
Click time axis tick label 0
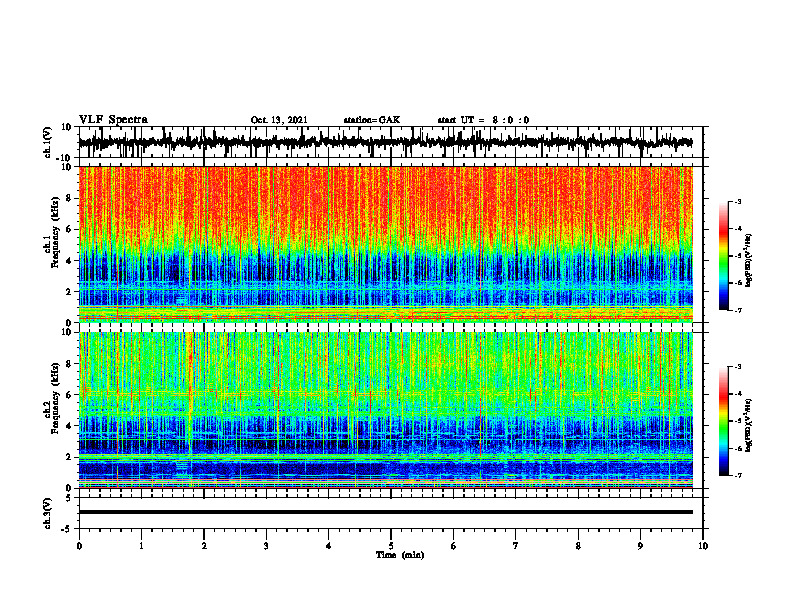[79, 546]
